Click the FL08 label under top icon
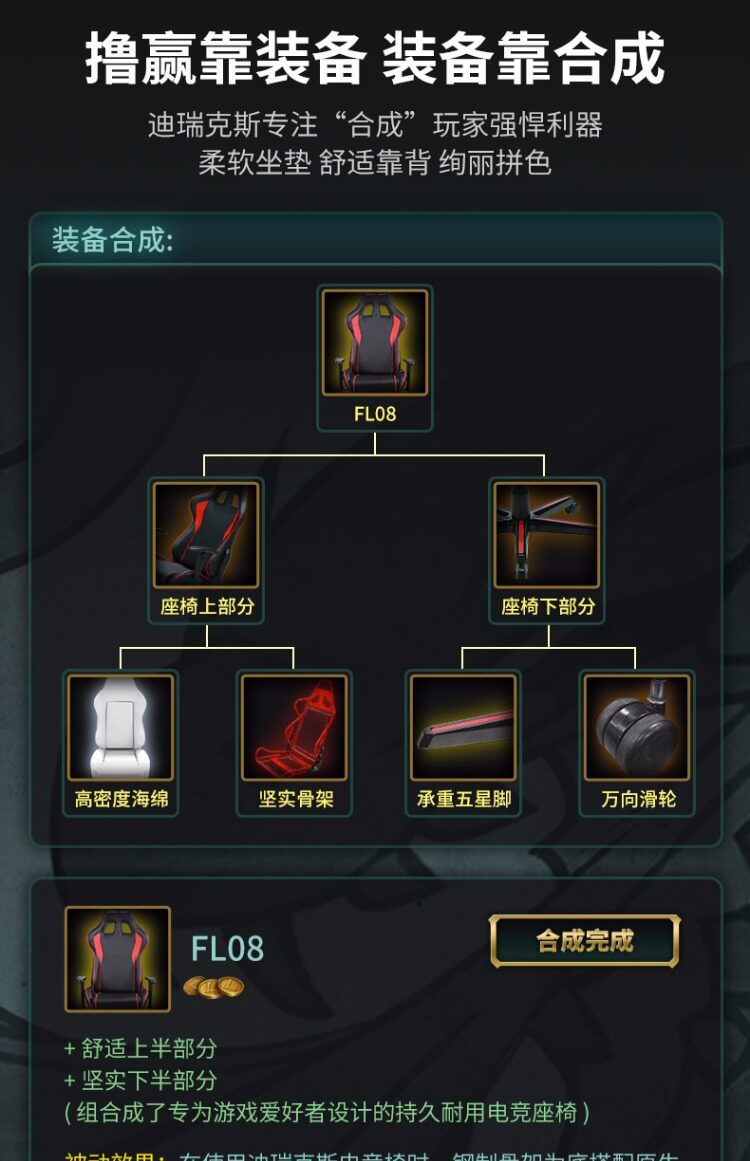 pos(375,414)
